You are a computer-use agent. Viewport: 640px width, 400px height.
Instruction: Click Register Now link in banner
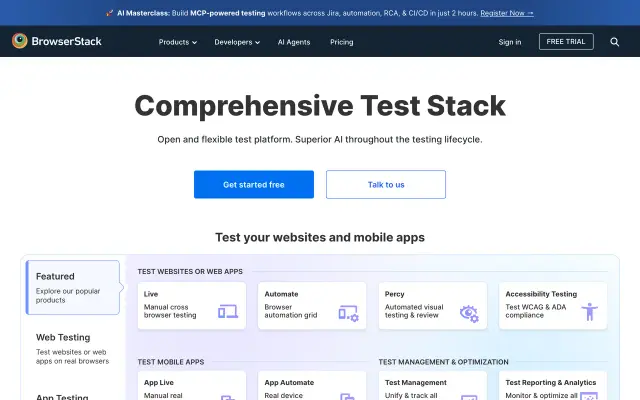507,13
